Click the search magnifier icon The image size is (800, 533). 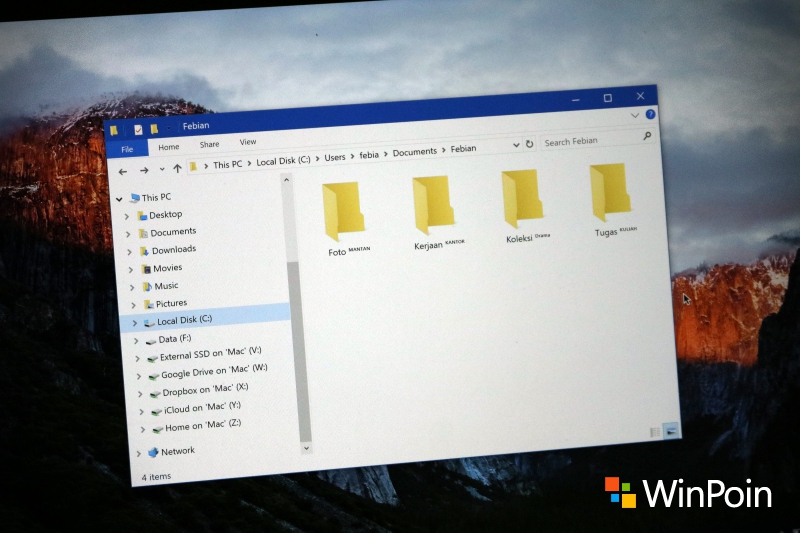(647, 136)
